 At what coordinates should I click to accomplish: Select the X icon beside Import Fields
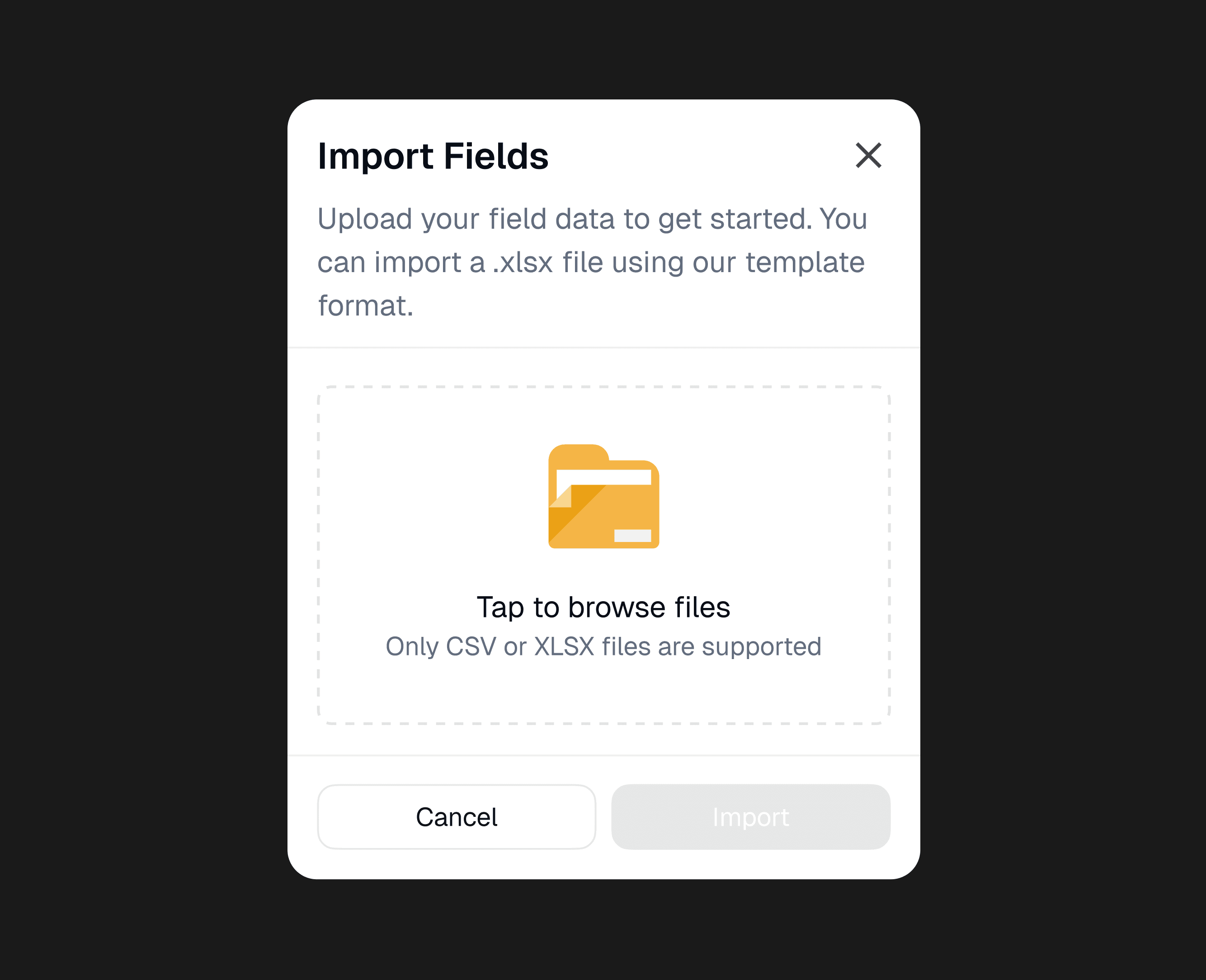868,155
